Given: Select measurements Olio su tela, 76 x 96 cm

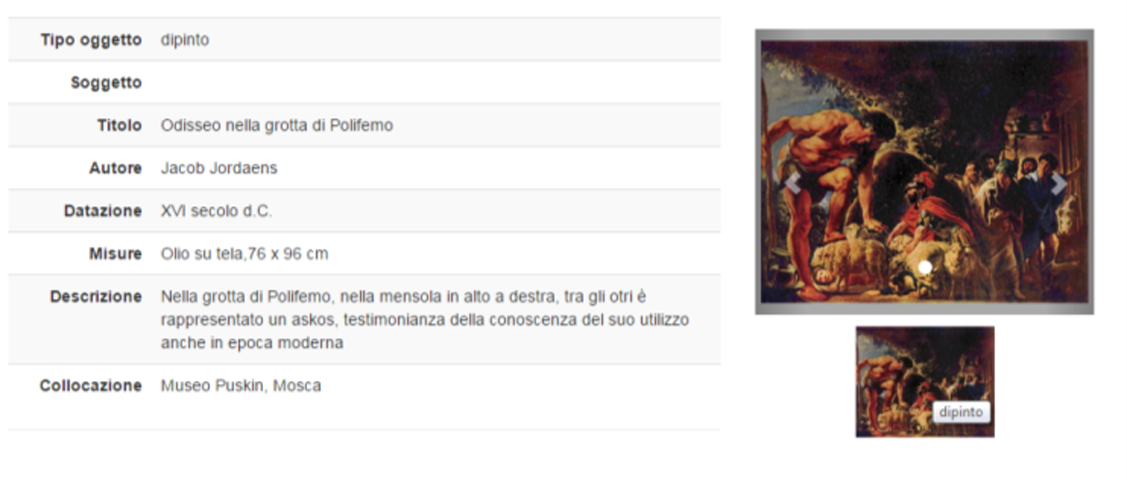Looking at the screenshot, I should coord(244,254).
